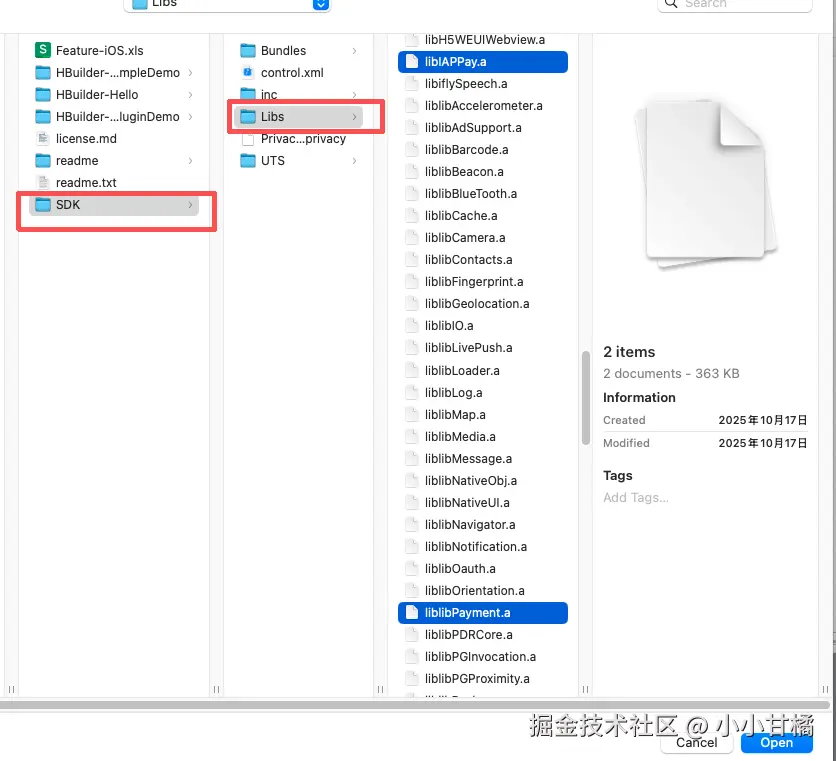Click the Bundles folder icon

pyautogui.click(x=246, y=50)
